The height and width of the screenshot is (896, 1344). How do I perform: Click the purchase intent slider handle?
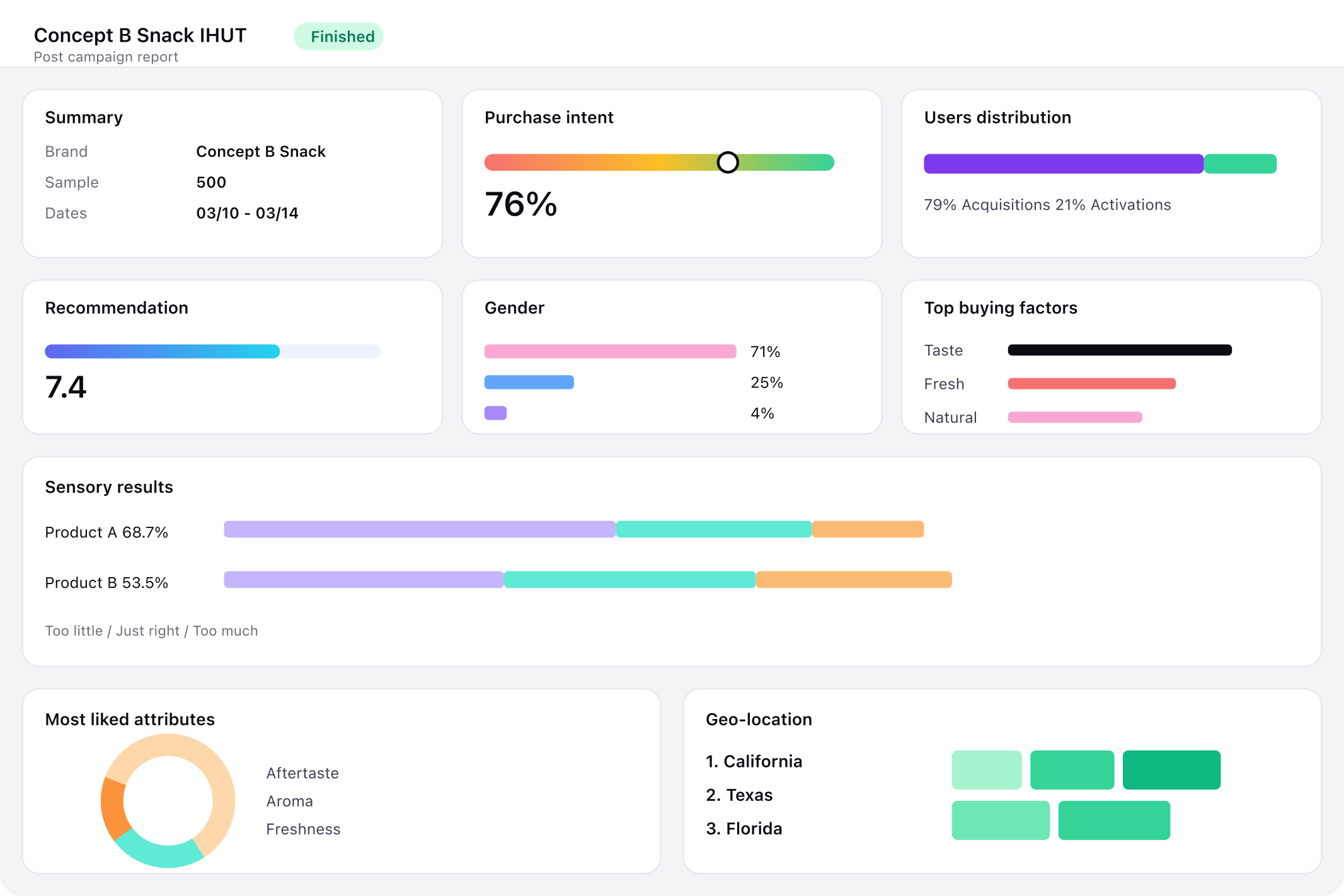pos(728,163)
